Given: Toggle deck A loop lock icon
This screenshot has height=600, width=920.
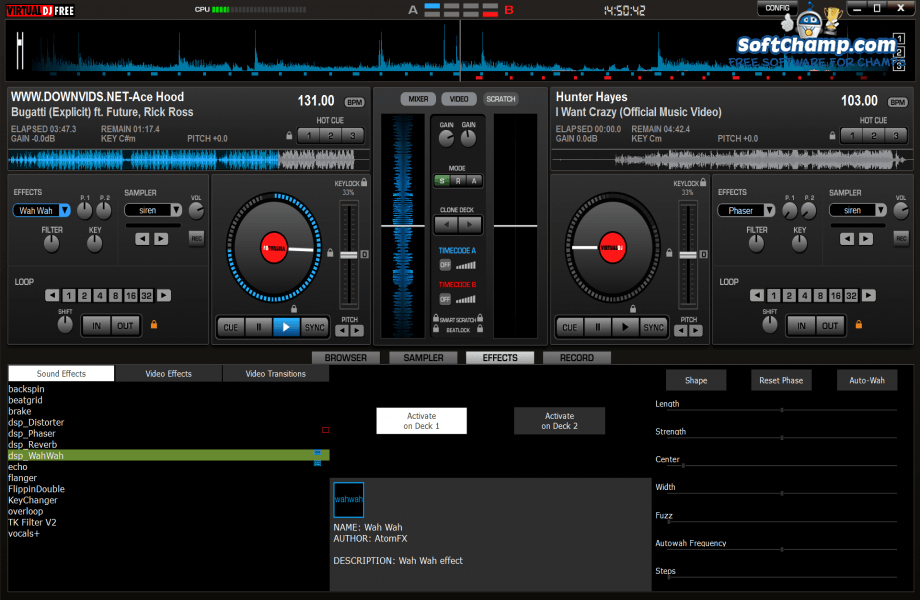Looking at the screenshot, I should pyautogui.click(x=154, y=324).
